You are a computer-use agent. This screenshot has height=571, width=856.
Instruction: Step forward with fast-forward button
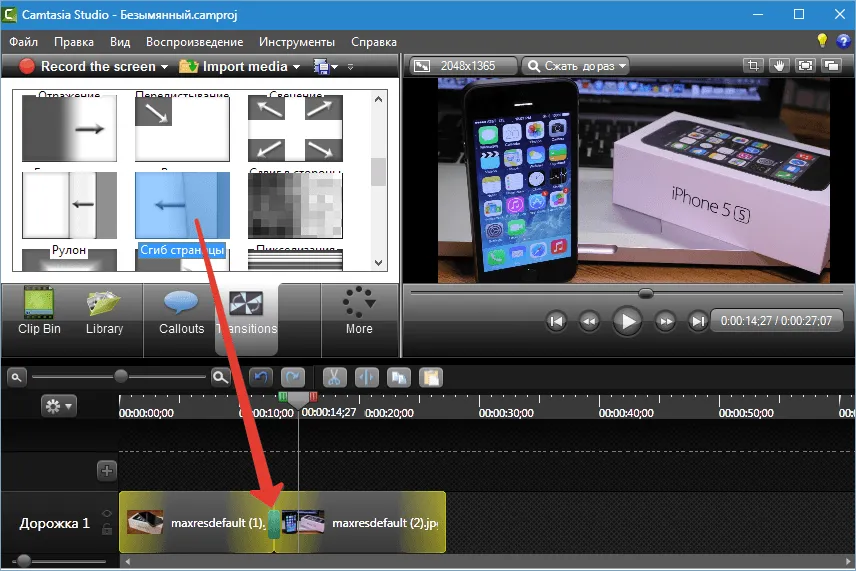point(665,322)
